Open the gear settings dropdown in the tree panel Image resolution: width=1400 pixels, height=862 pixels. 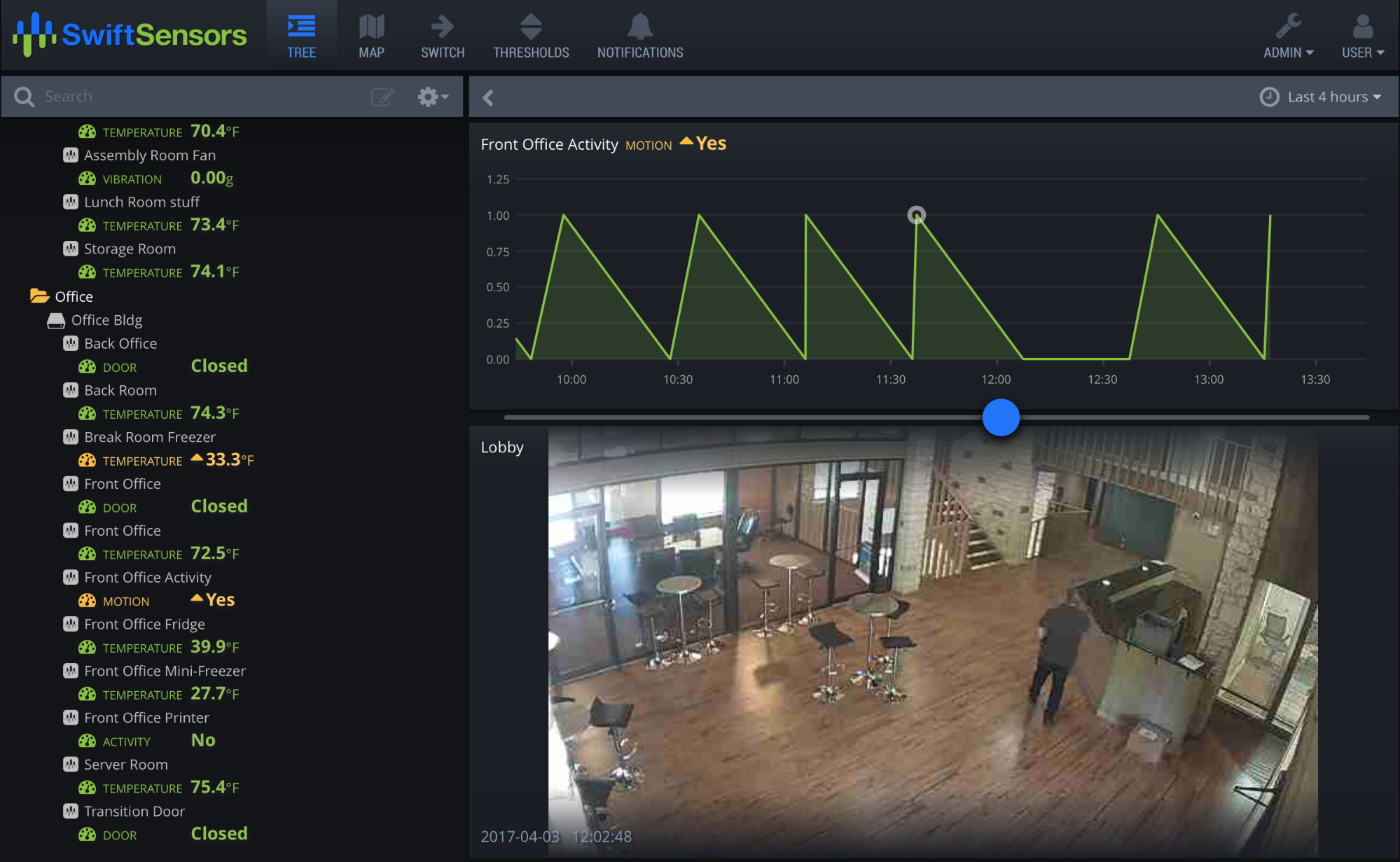(432, 97)
